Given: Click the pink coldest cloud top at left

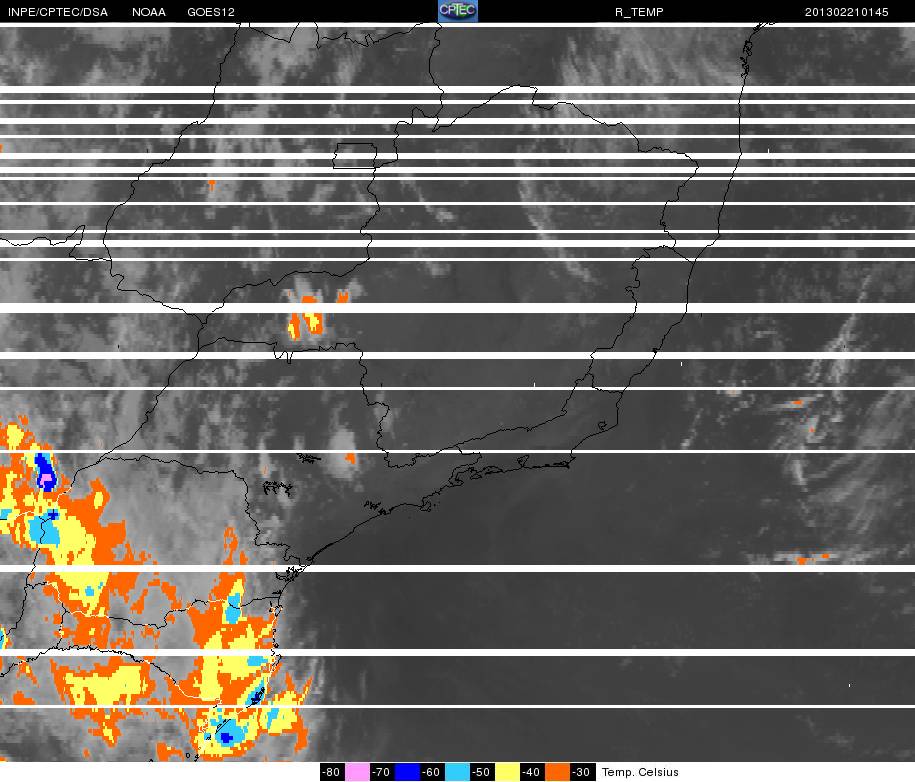Looking at the screenshot, I should pos(46,481).
